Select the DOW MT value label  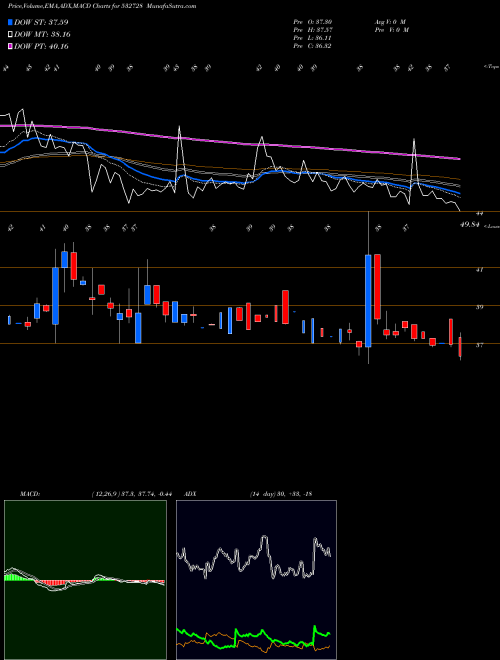pyautogui.click(x=42, y=35)
